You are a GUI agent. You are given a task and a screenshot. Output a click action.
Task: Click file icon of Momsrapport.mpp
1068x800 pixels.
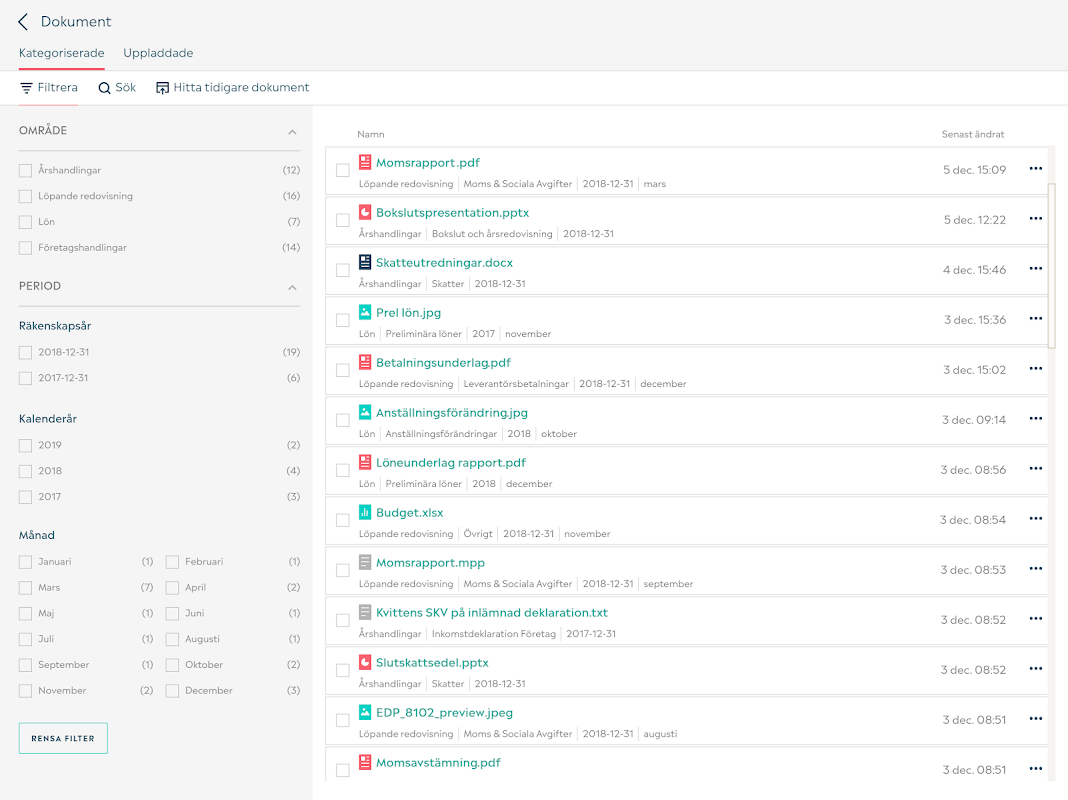coord(365,562)
